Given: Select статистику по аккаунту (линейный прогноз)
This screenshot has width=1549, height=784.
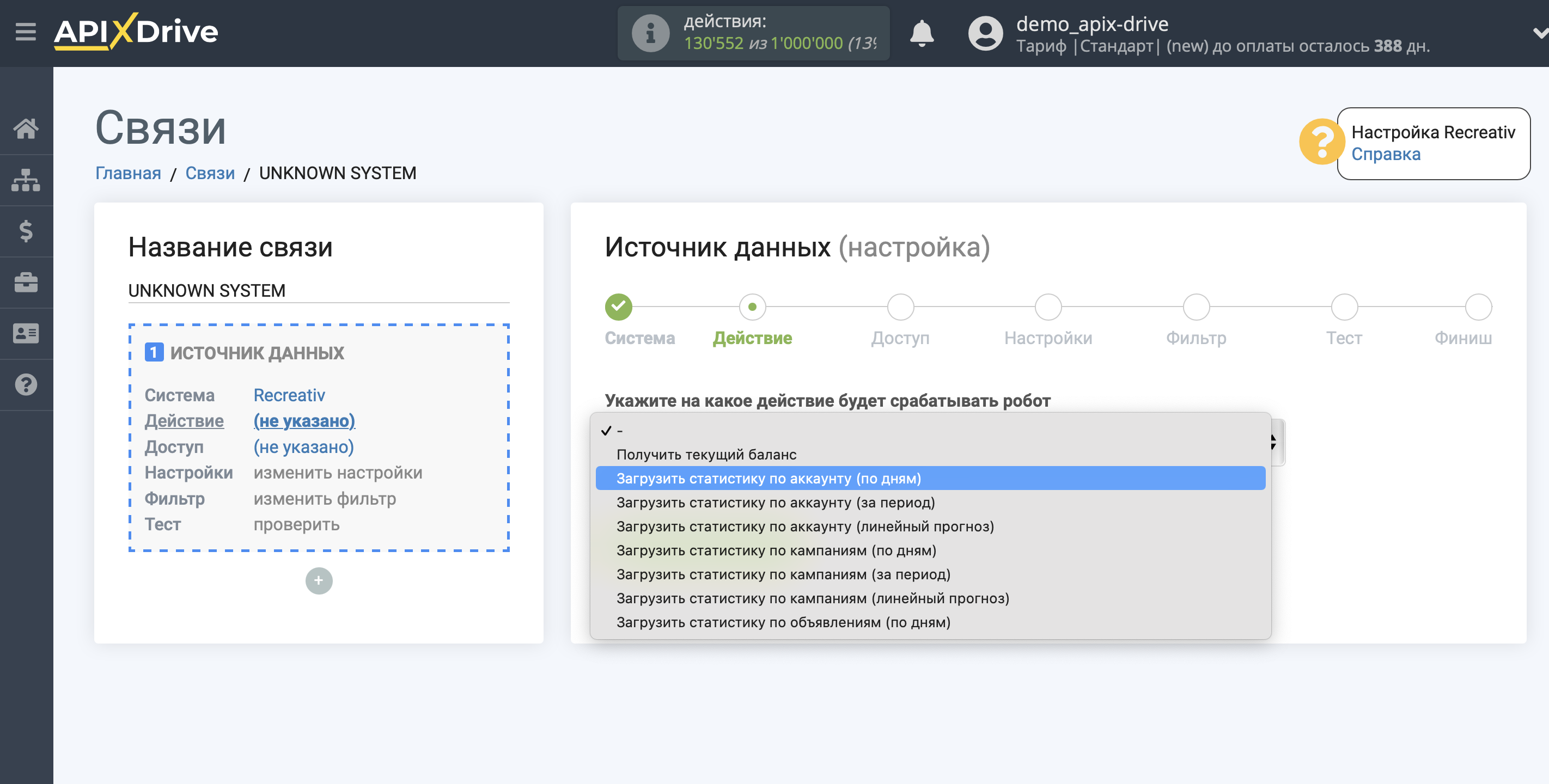Looking at the screenshot, I should tap(930, 526).
